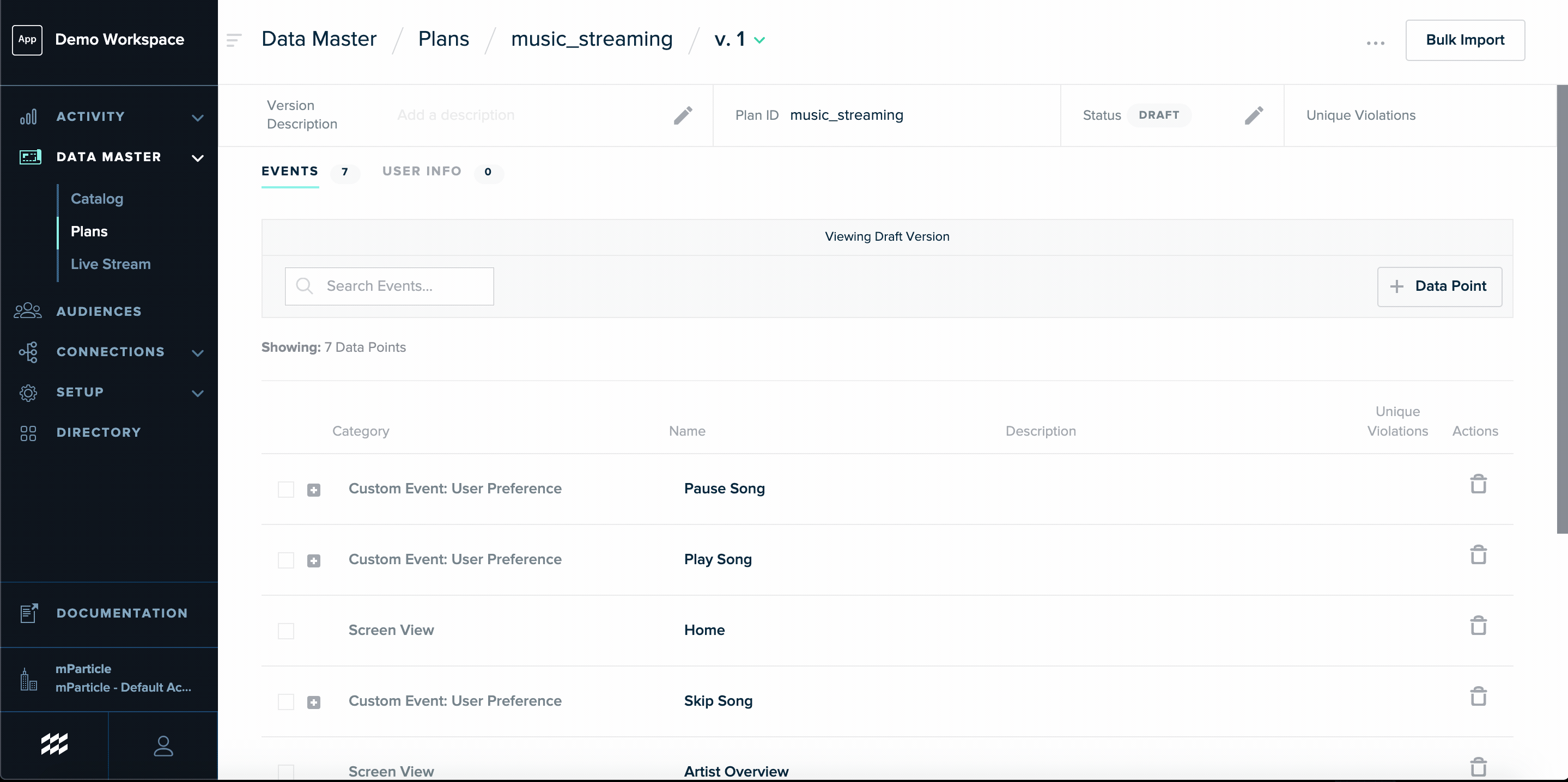Click trash icon for Skip Song
This screenshot has height=782, width=1568.
[x=1478, y=696]
